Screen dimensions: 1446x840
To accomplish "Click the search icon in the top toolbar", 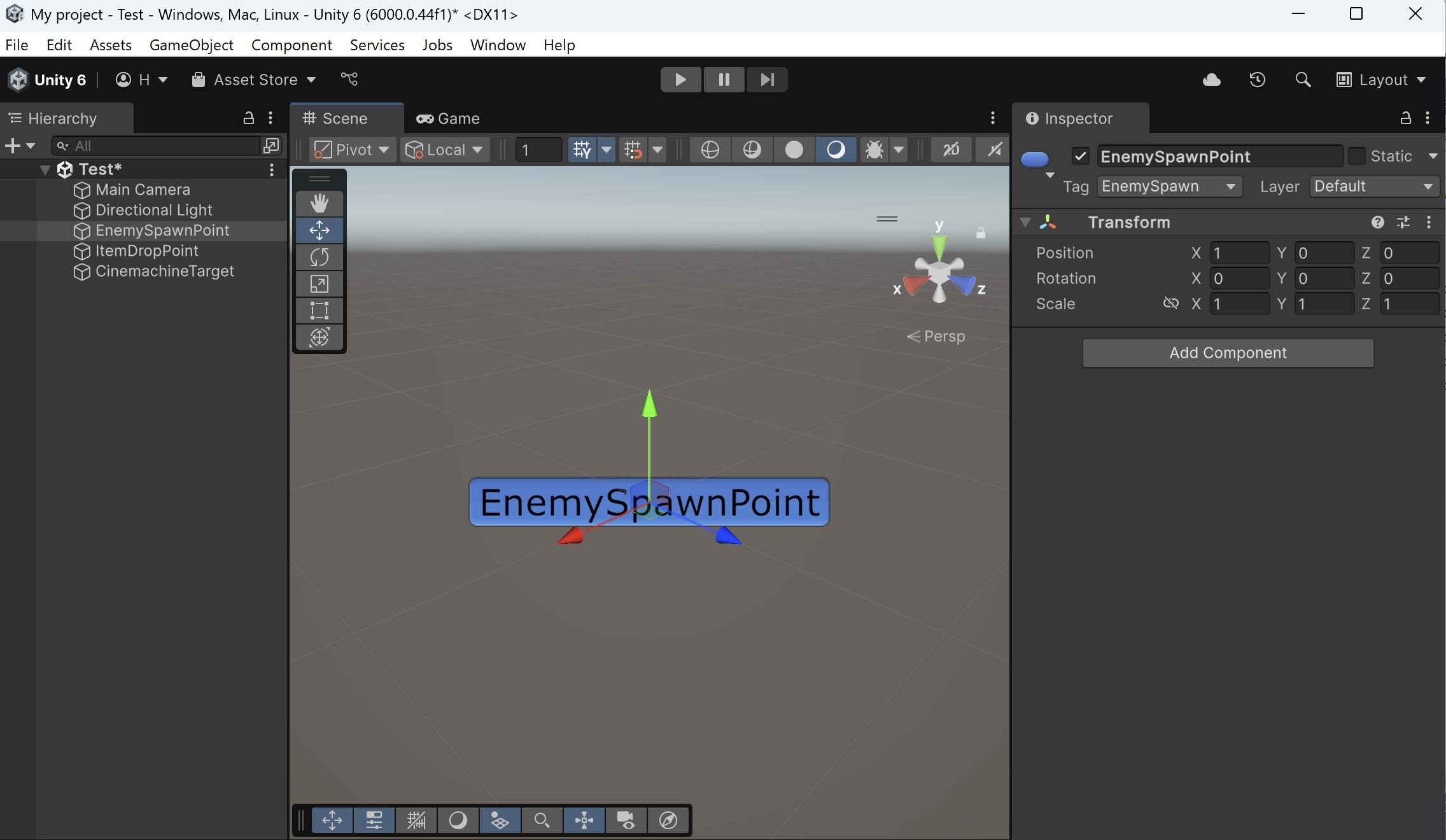I will pyautogui.click(x=1302, y=80).
